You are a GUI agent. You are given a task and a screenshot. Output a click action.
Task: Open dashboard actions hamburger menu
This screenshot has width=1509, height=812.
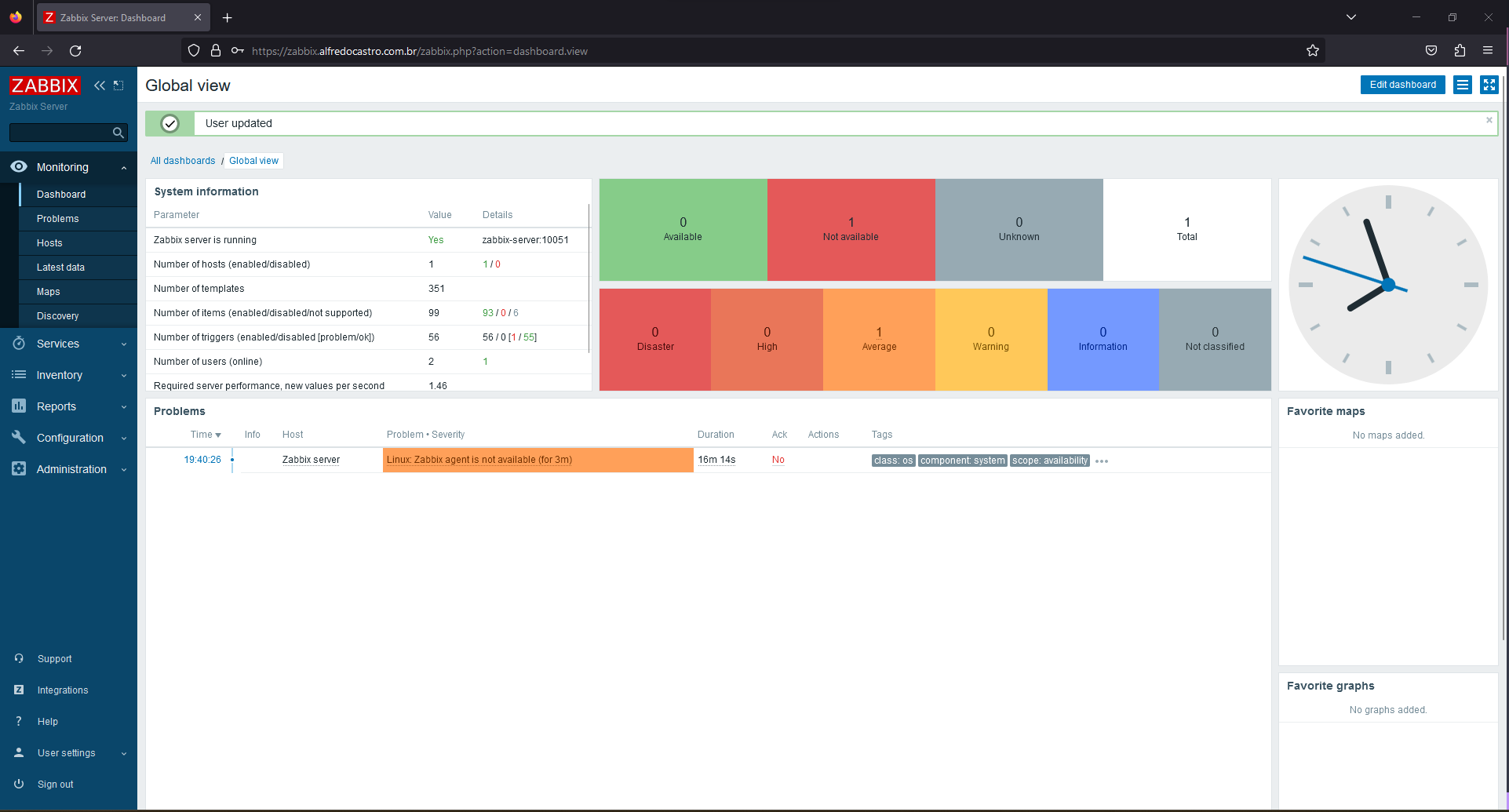pos(1462,85)
